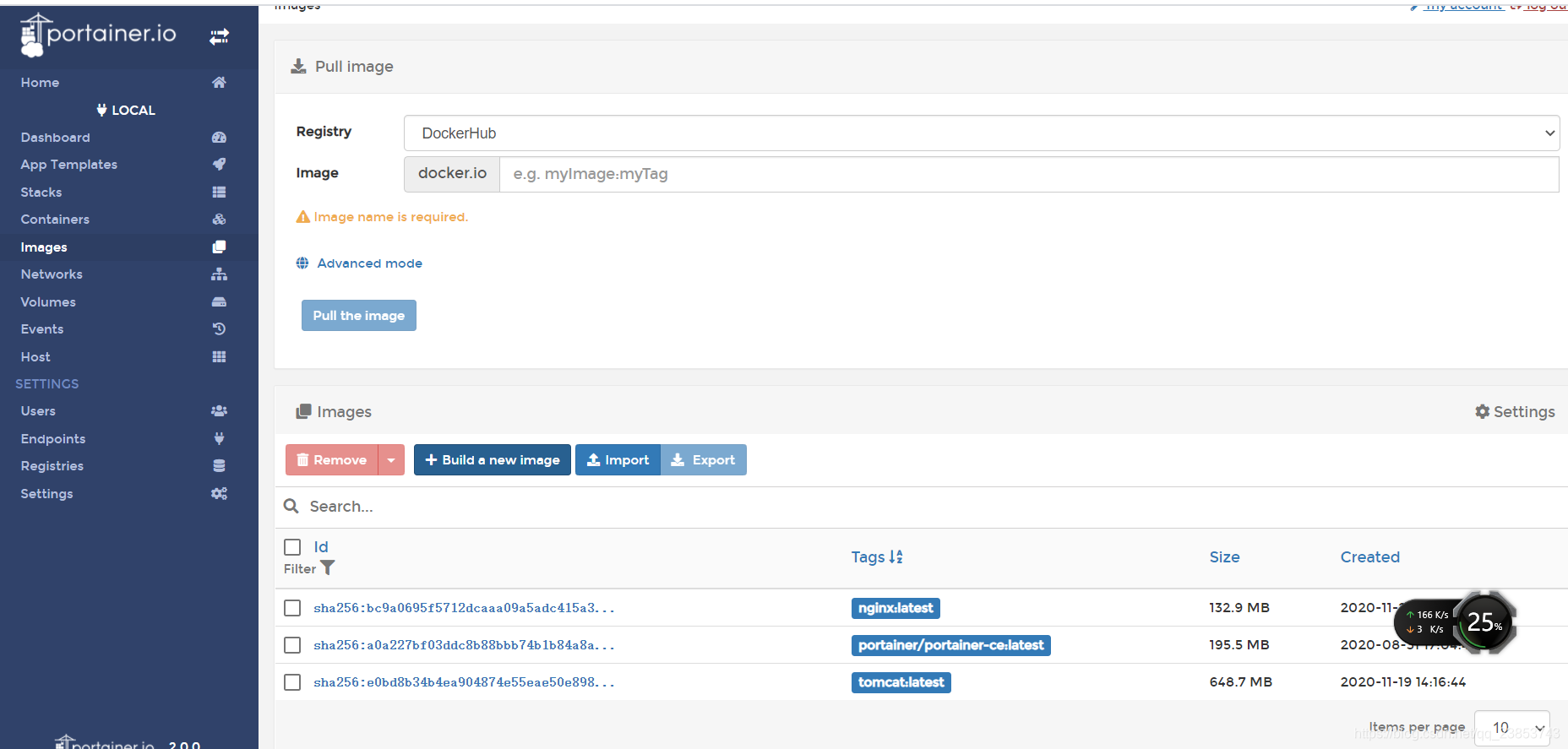The height and width of the screenshot is (749, 1568).
Task: Open the nginx image sha256:bc9a0695 link
Action: [464, 607]
